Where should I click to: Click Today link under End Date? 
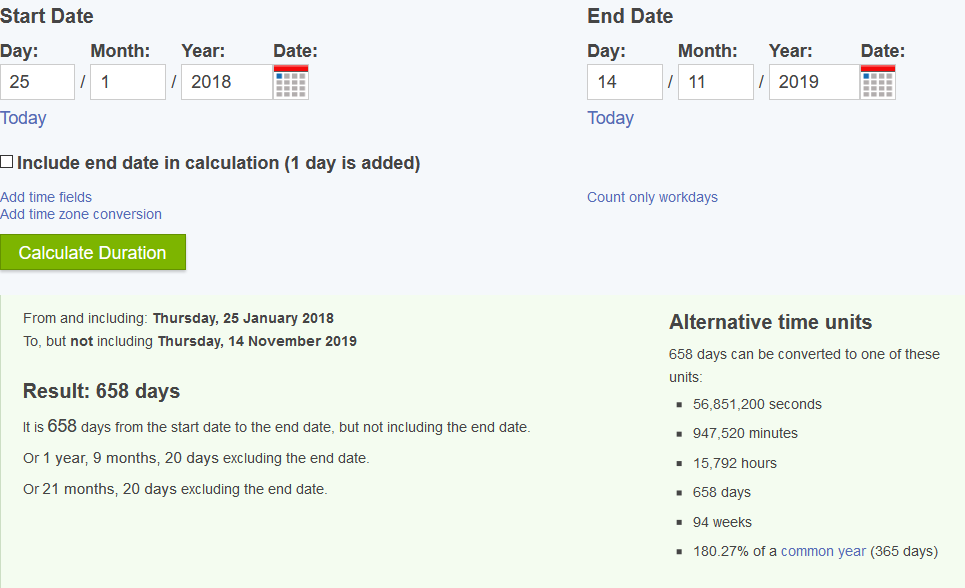point(610,118)
